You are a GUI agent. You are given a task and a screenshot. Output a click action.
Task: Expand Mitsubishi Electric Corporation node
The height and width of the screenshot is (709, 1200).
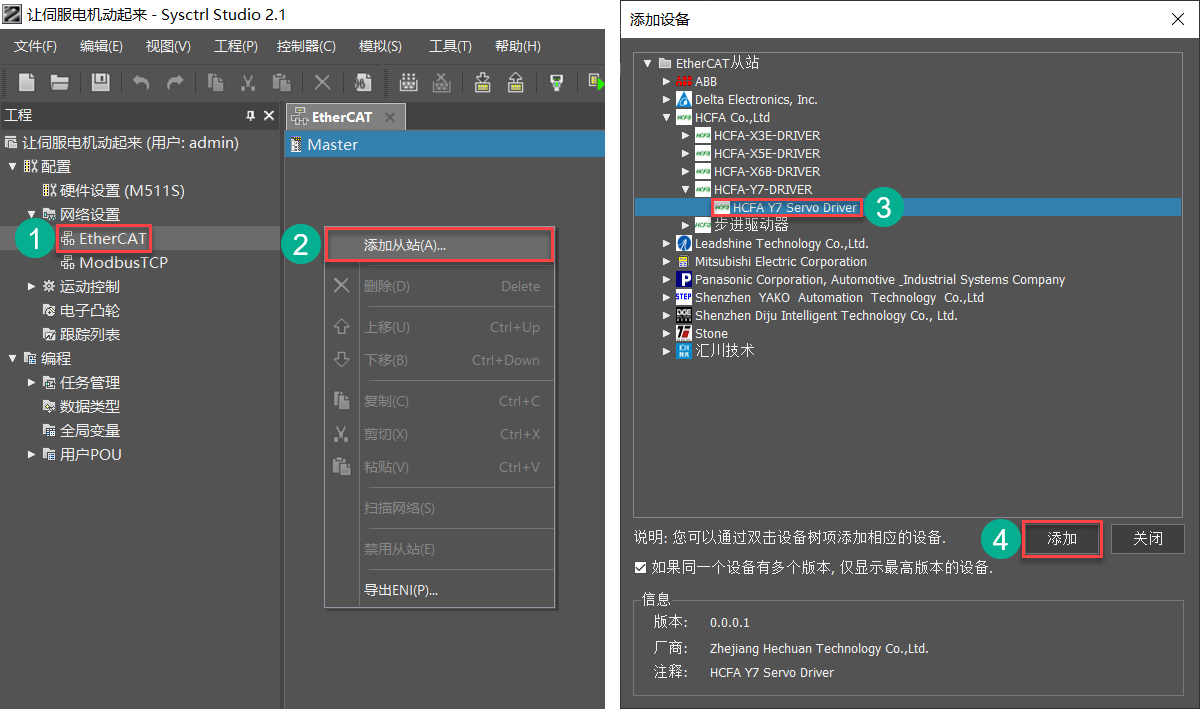(x=667, y=261)
